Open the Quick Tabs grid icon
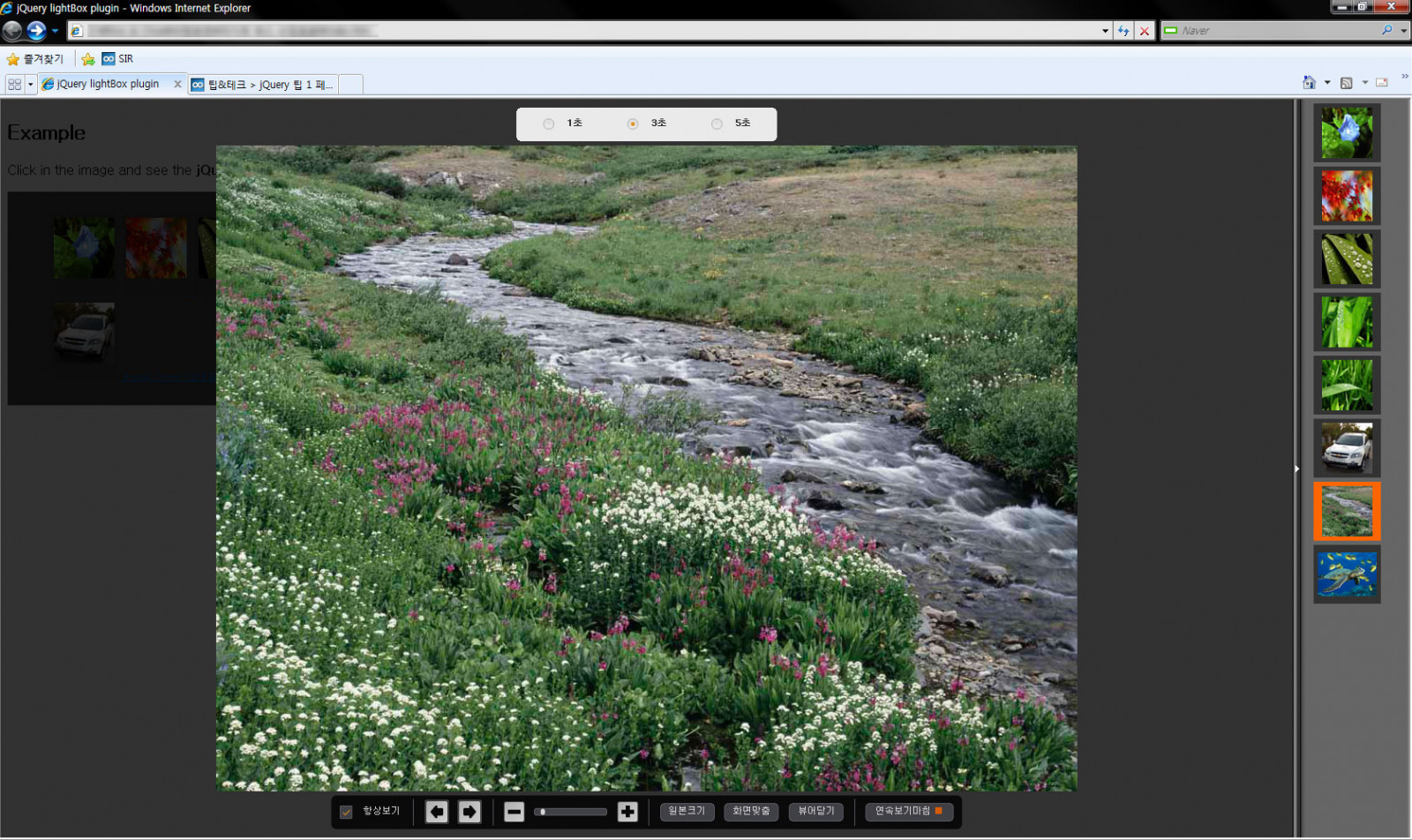Viewport: 1412px width, 840px height. click(x=14, y=84)
